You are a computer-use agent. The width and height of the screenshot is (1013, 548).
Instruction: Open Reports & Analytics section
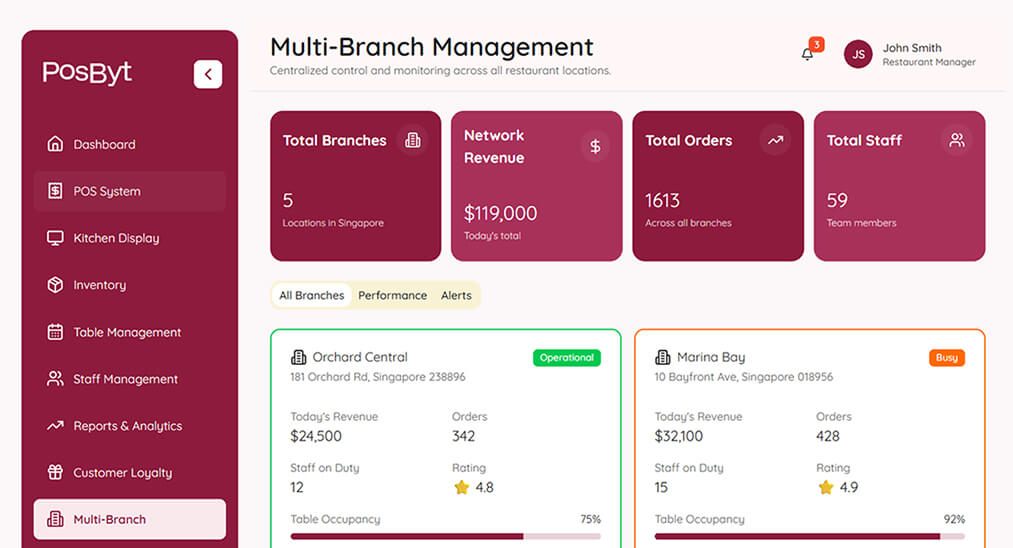coord(127,426)
